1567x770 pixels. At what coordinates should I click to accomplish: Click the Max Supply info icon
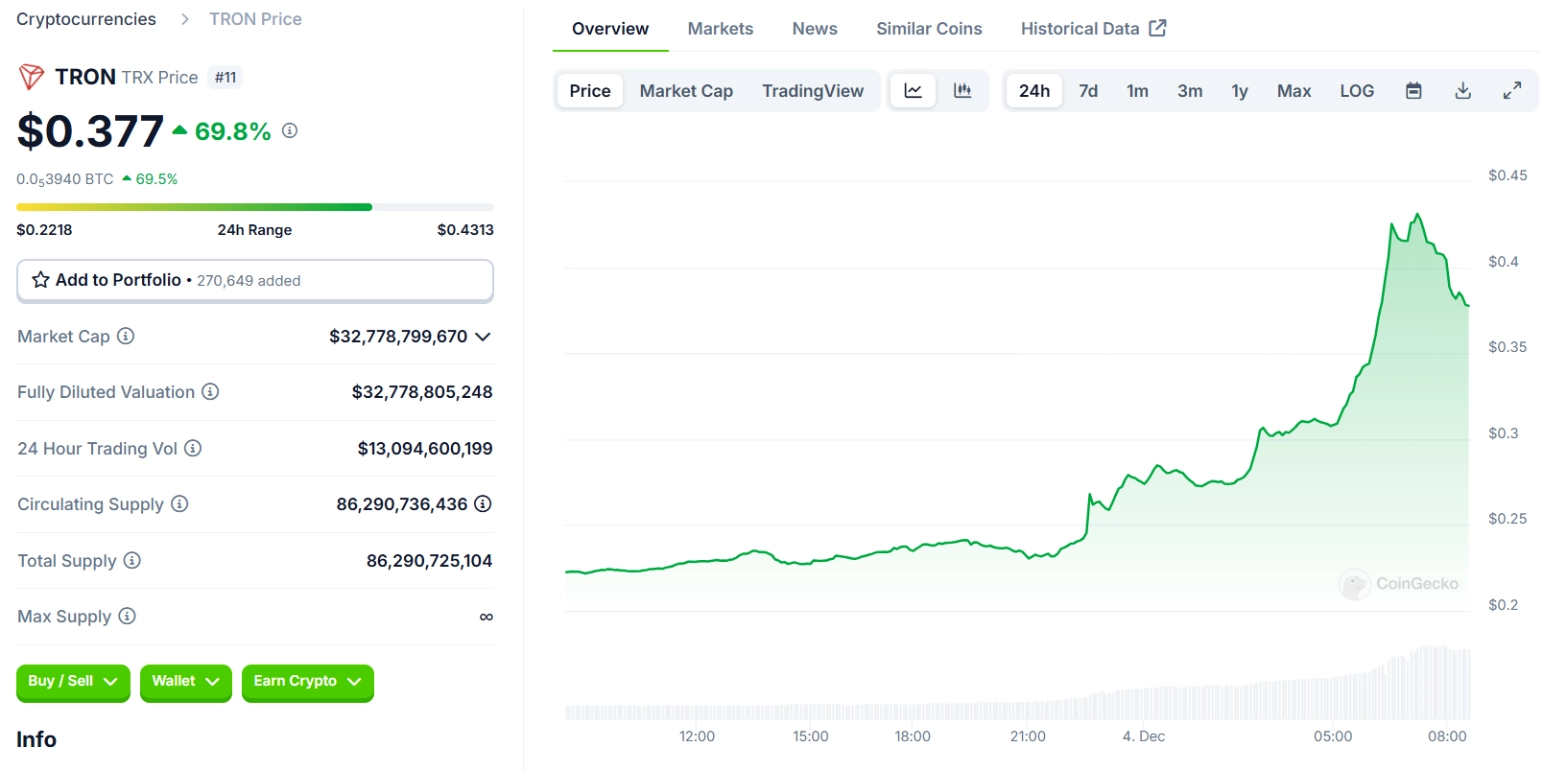pyautogui.click(x=127, y=616)
